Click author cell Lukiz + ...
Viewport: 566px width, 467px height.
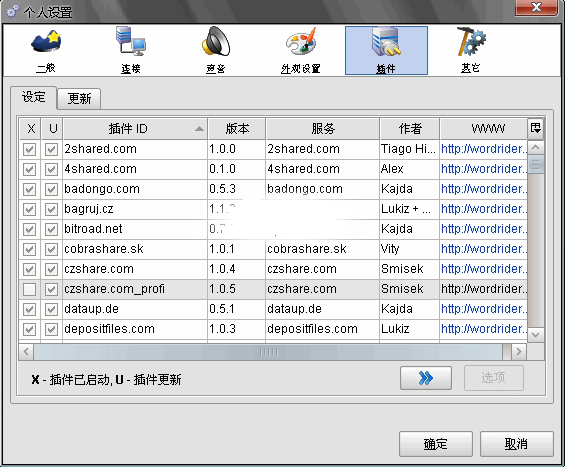(410, 209)
